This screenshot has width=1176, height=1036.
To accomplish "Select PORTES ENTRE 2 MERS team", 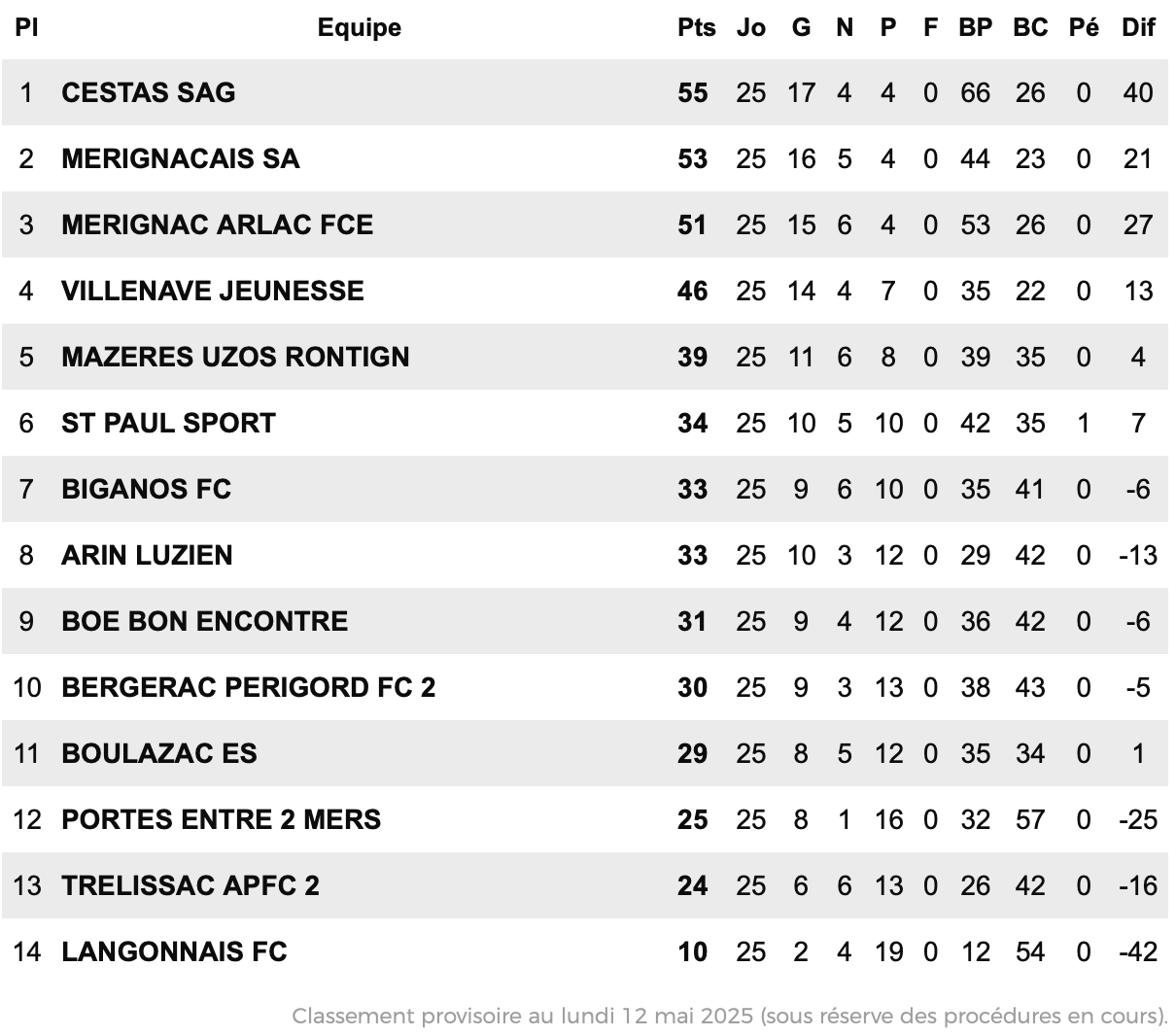I will click(x=221, y=819).
